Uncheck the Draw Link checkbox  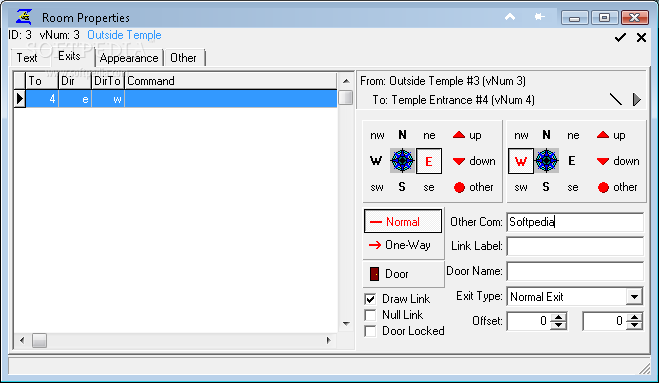pyautogui.click(x=370, y=299)
